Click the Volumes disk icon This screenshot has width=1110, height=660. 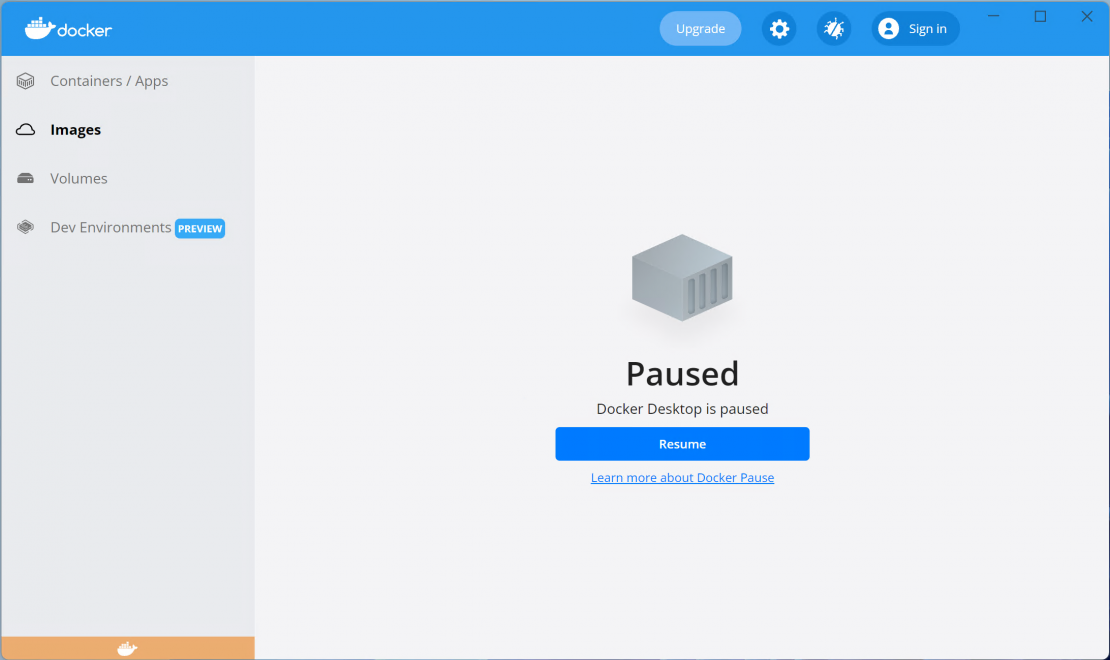click(26, 179)
